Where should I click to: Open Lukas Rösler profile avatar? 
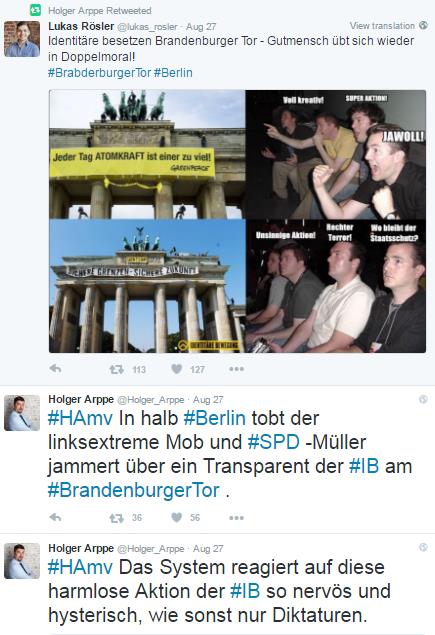[22, 39]
